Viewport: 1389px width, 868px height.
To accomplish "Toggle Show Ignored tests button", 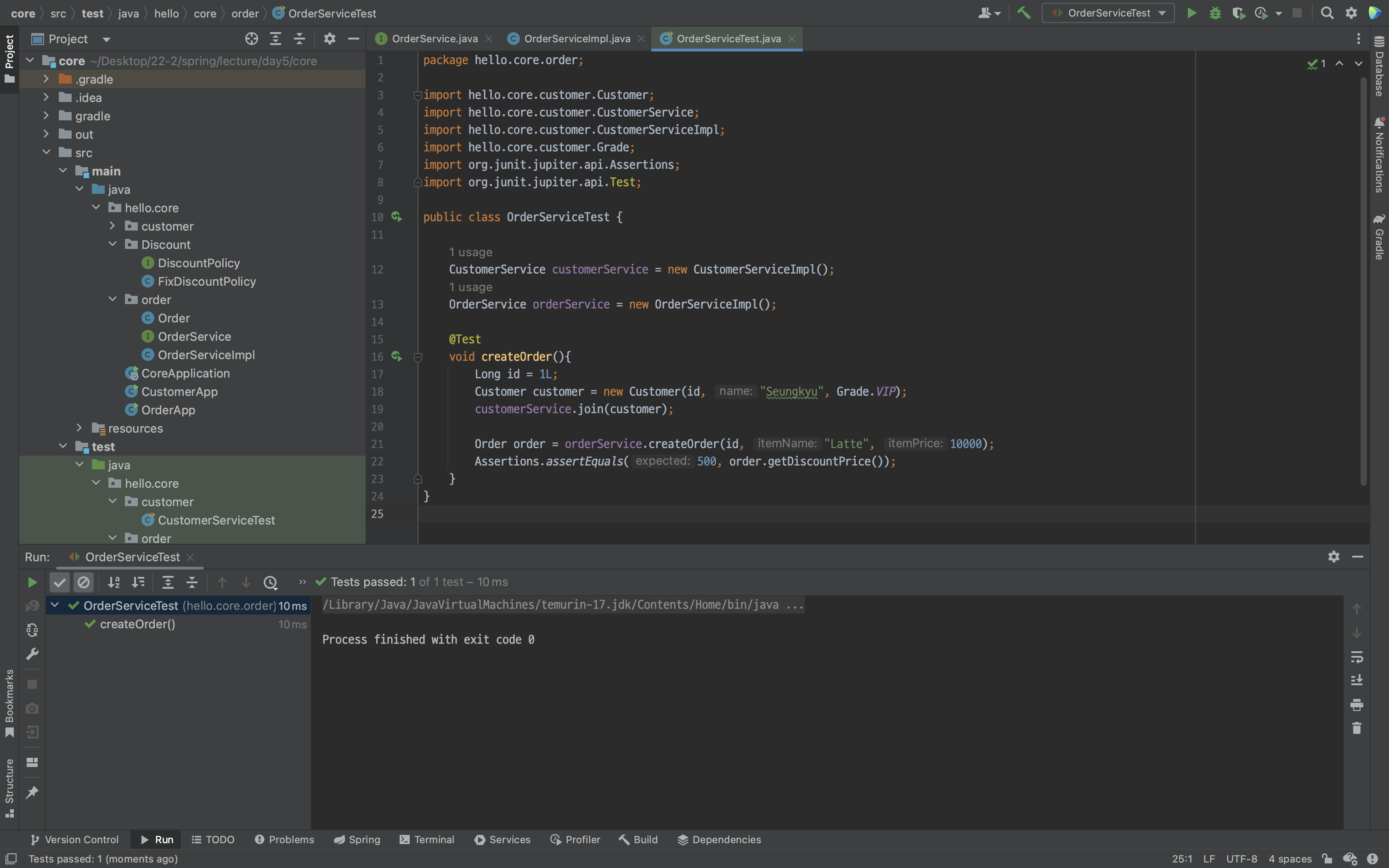I will point(84,582).
